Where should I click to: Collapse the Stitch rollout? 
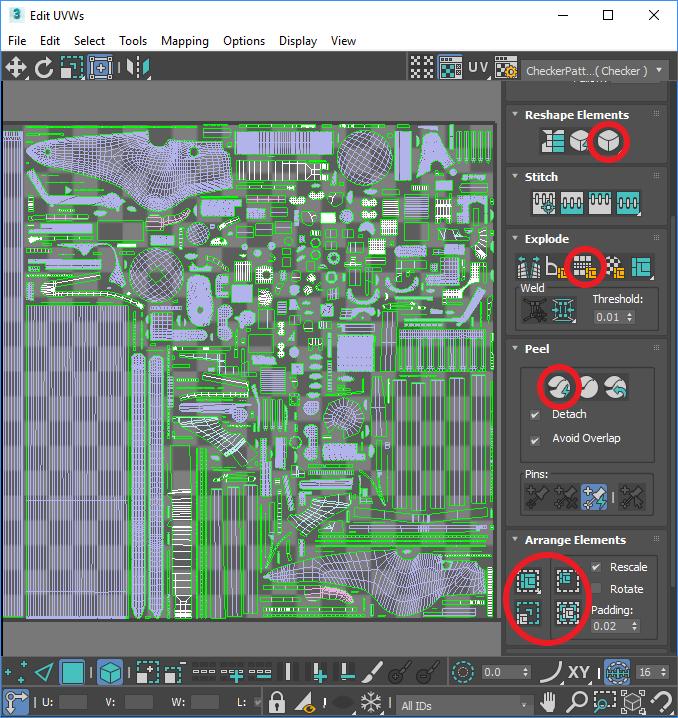(x=515, y=177)
